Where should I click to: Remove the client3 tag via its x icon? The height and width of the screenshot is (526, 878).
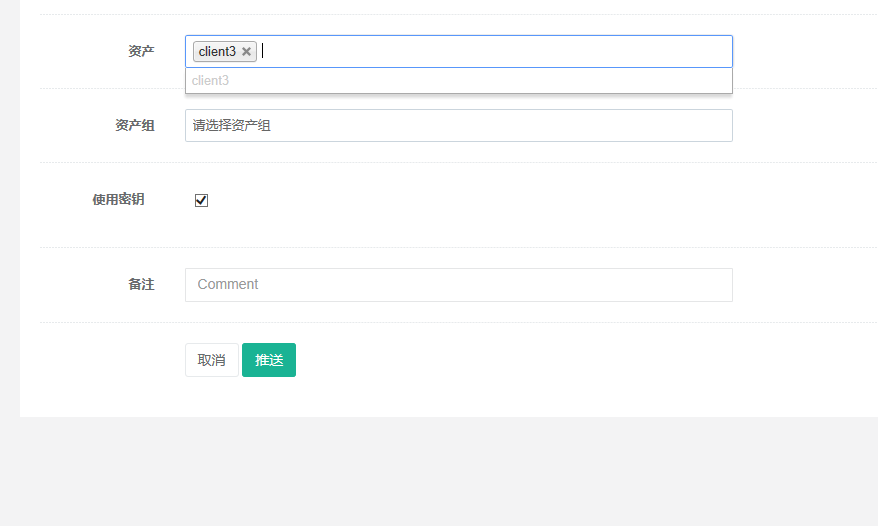pos(246,52)
